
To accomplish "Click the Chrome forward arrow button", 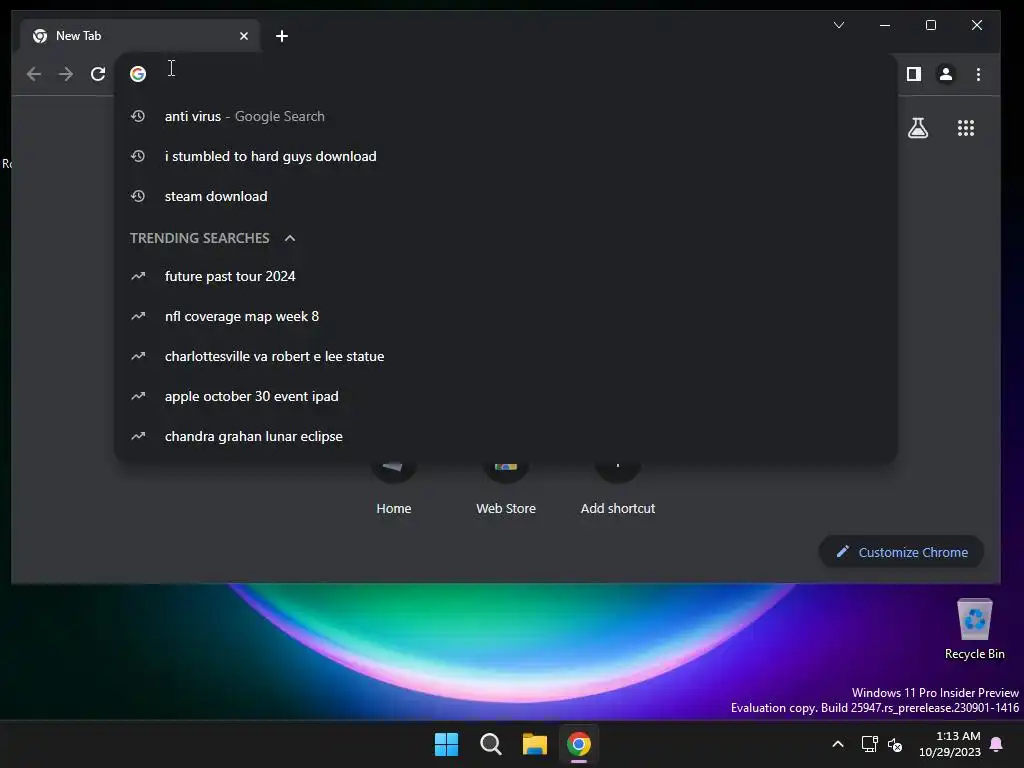I will click(66, 74).
